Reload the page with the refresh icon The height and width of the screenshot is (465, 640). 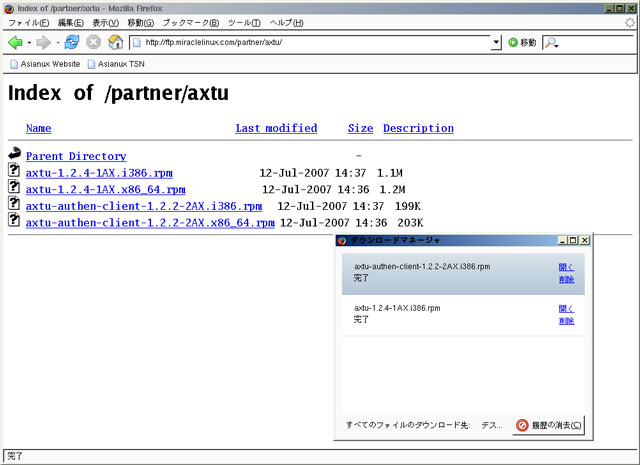click(x=72, y=42)
